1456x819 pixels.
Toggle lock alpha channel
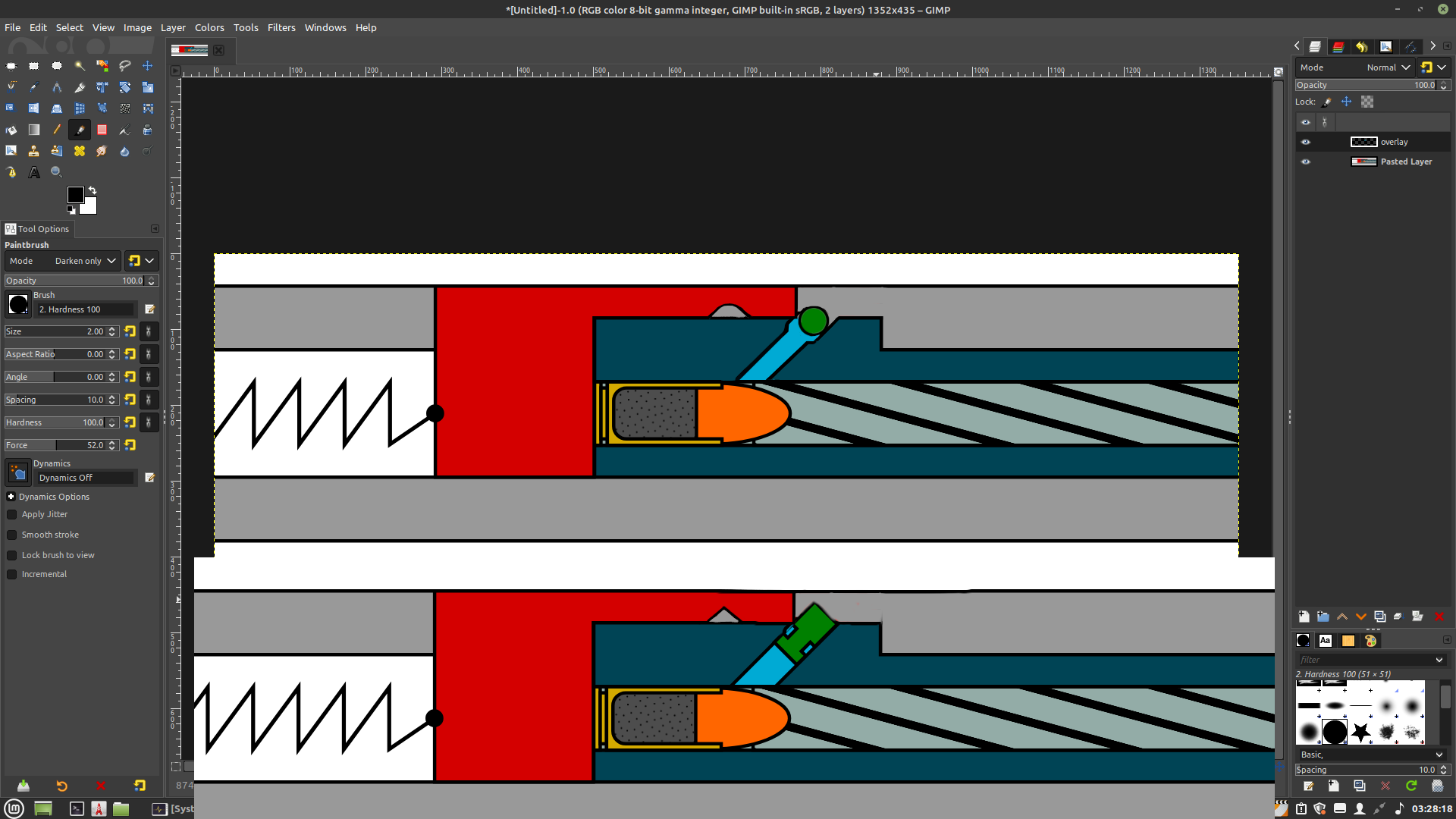point(1367,102)
